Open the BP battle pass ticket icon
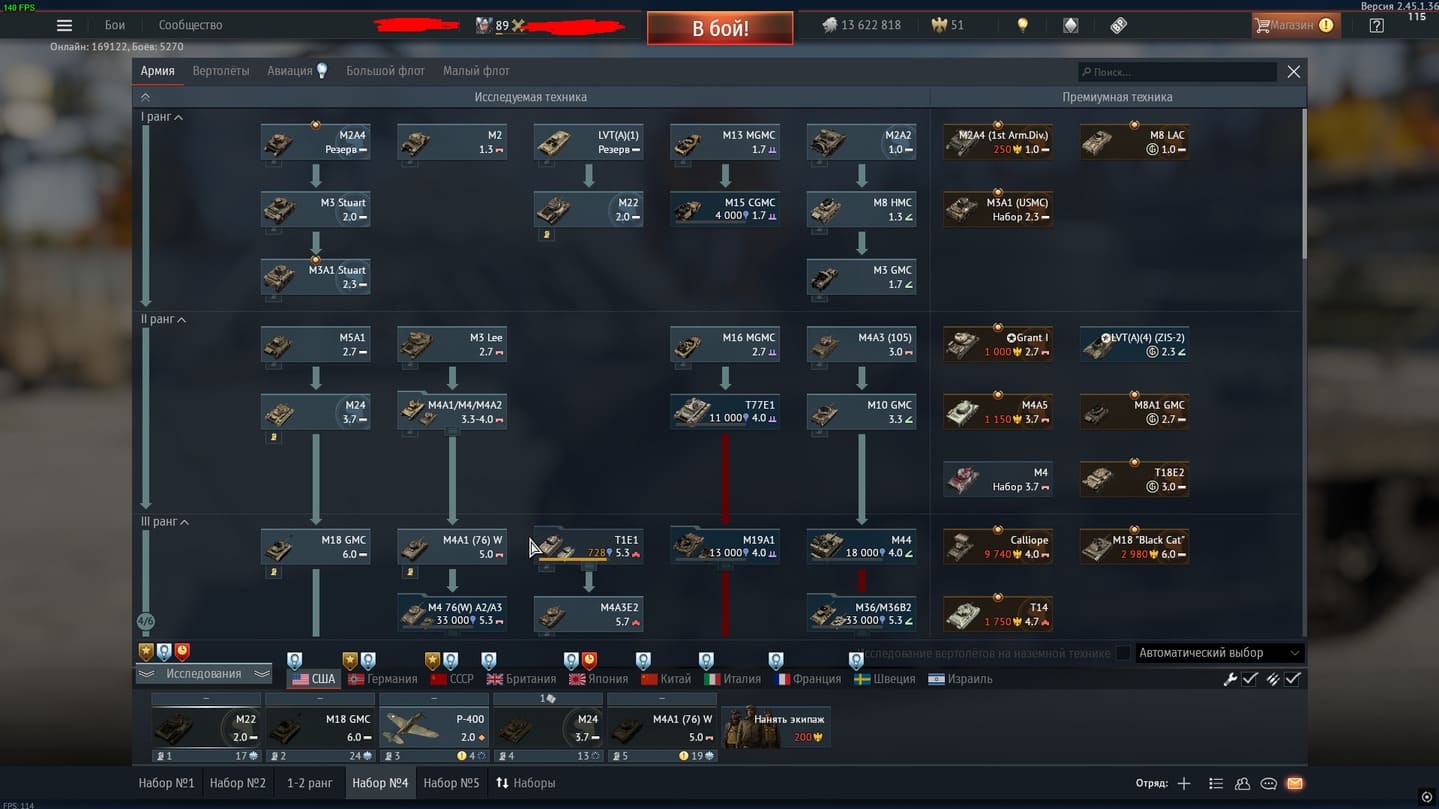The height and width of the screenshot is (809, 1439). coord(1118,26)
